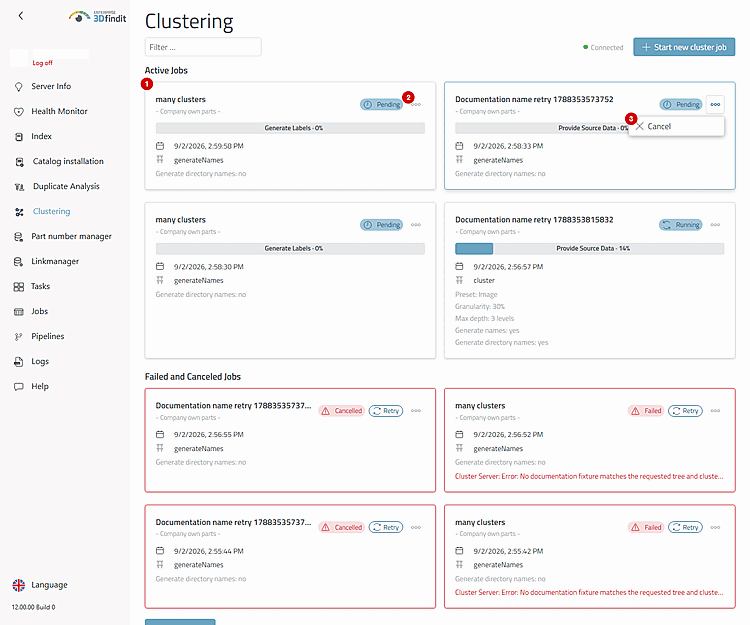
Task: Retry the cancelled job from 2:55:44 PM
Action: [x=386, y=527]
